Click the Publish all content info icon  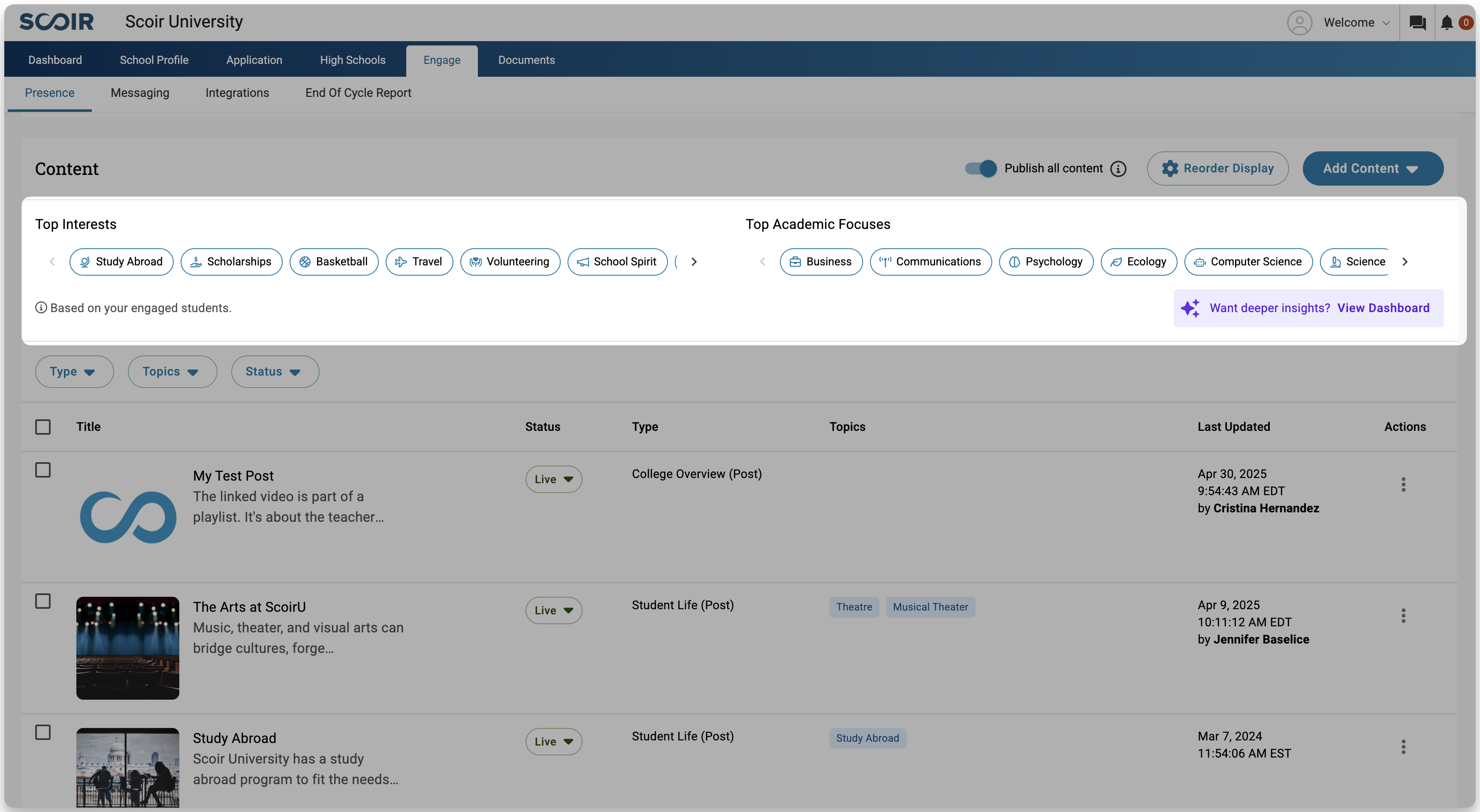pyautogui.click(x=1118, y=169)
